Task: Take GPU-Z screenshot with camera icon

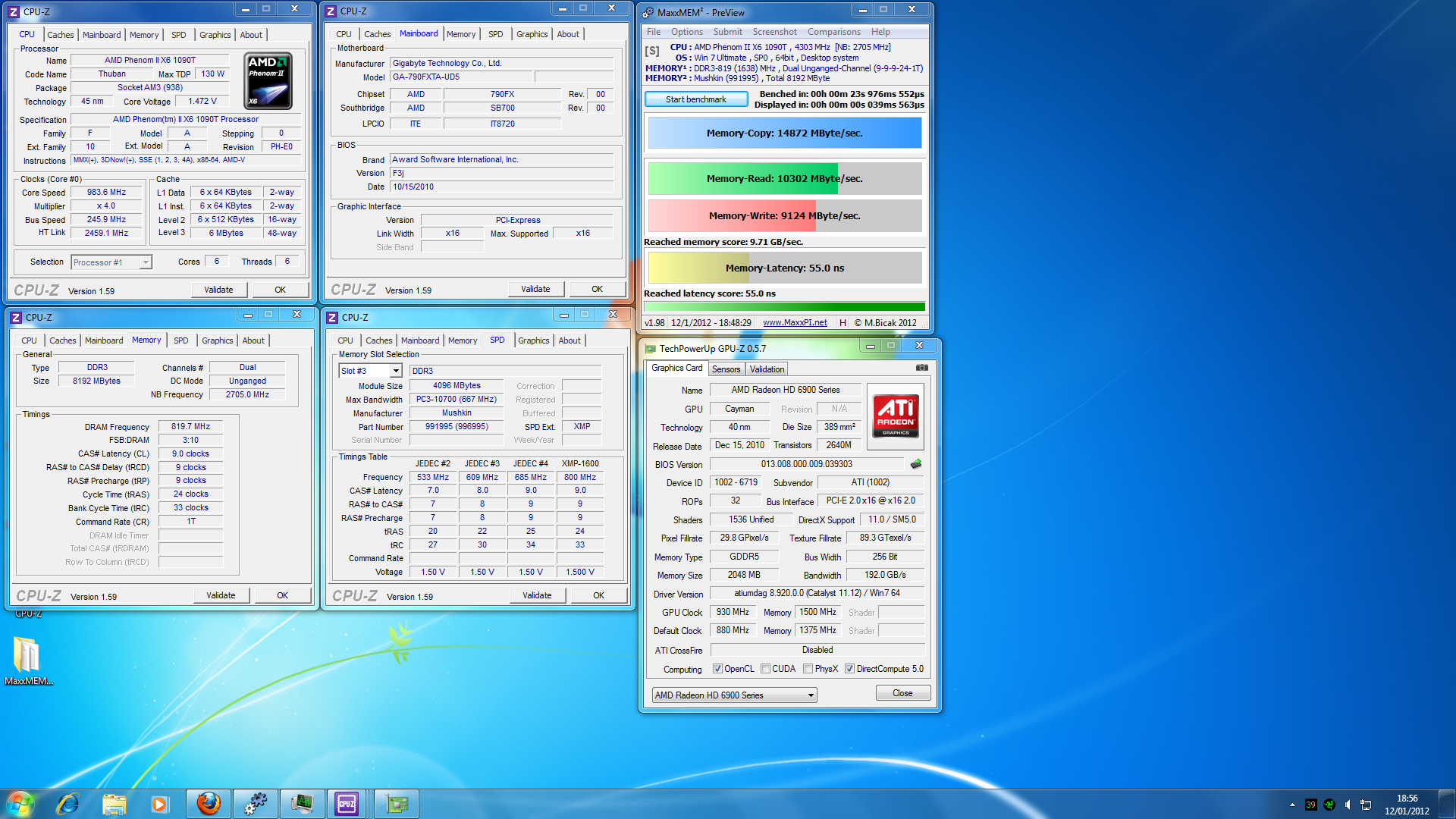Action: [x=921, y=368]
